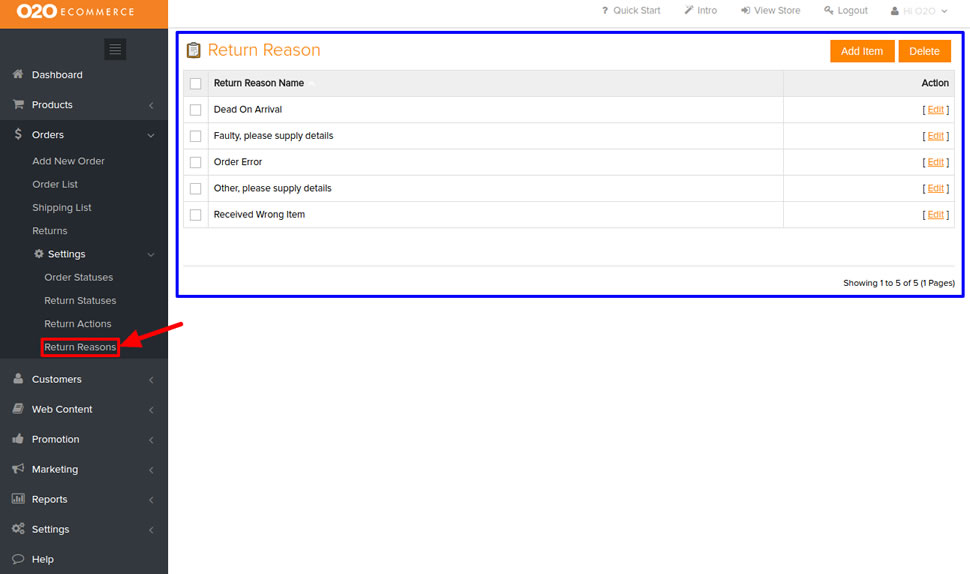Click the Quick Start link
This screenshot has width=970, height=574.
637,11
